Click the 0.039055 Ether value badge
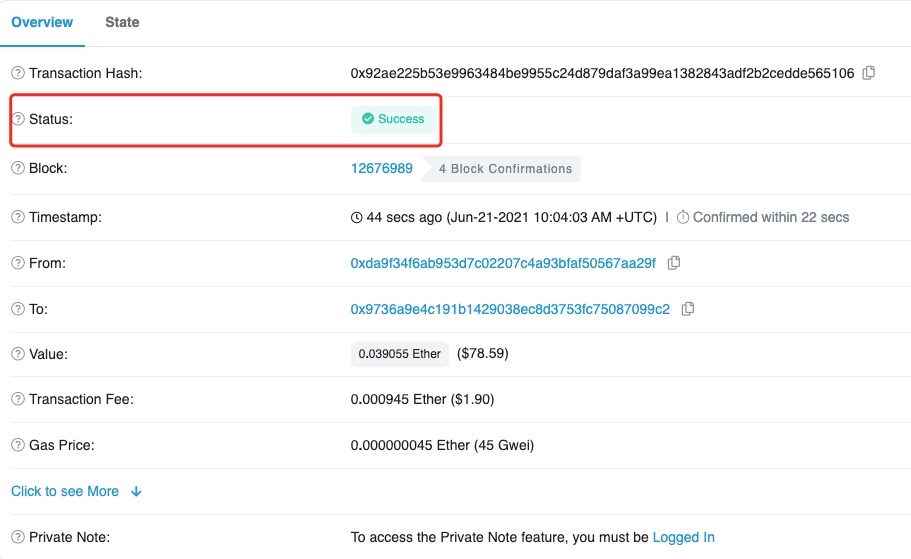The width and height of the screenshot is (911, 559). pos(399,354)
